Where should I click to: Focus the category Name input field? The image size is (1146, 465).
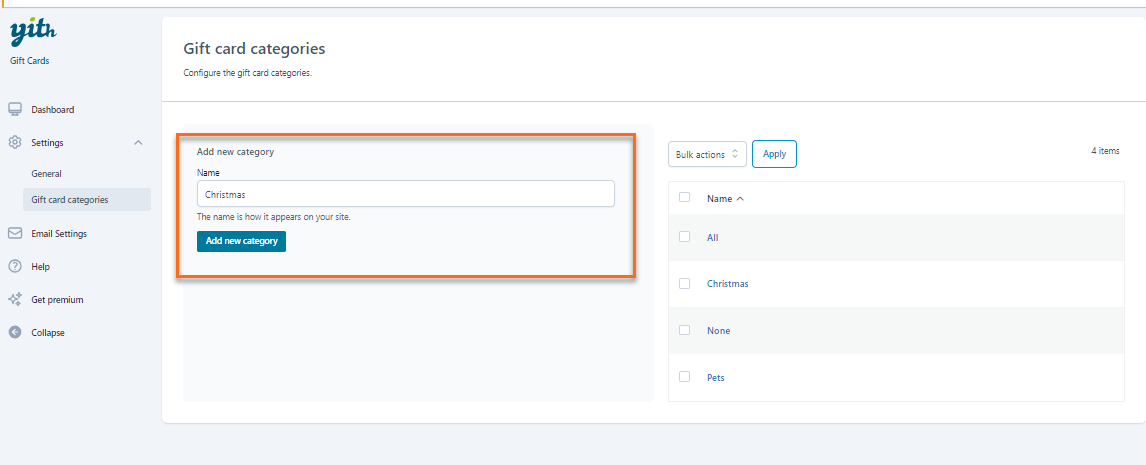[x=405, y=194]
